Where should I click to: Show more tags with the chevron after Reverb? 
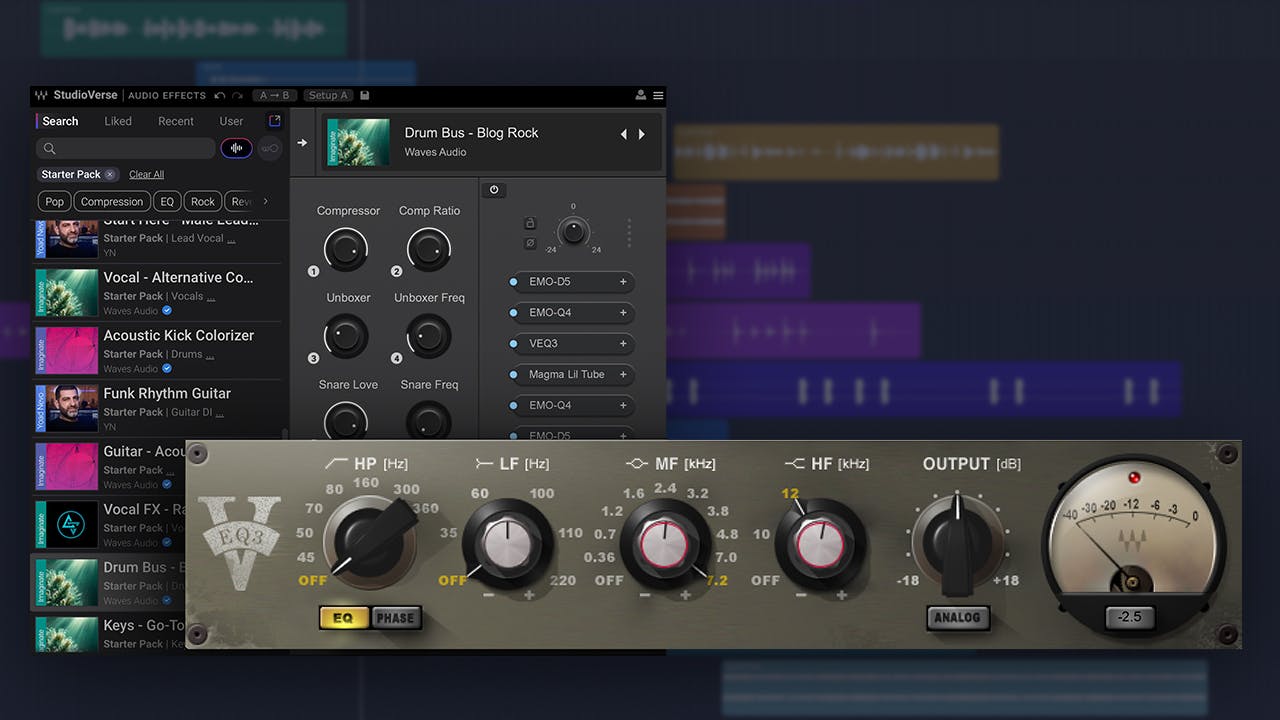pyautogui.click(x=265, y=201)
